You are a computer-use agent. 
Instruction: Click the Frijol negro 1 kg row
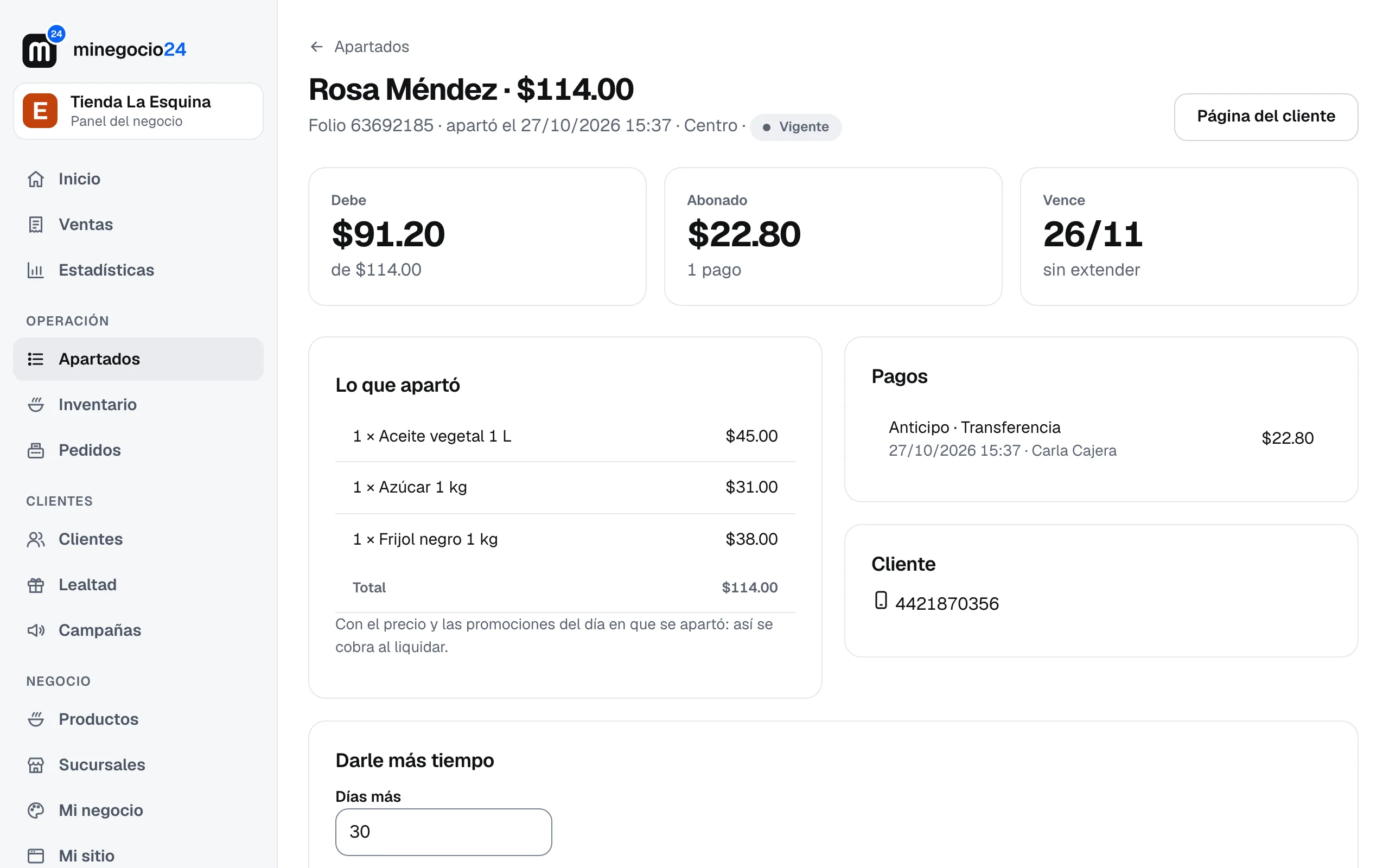pyautogui.click(x=565, y=539)
